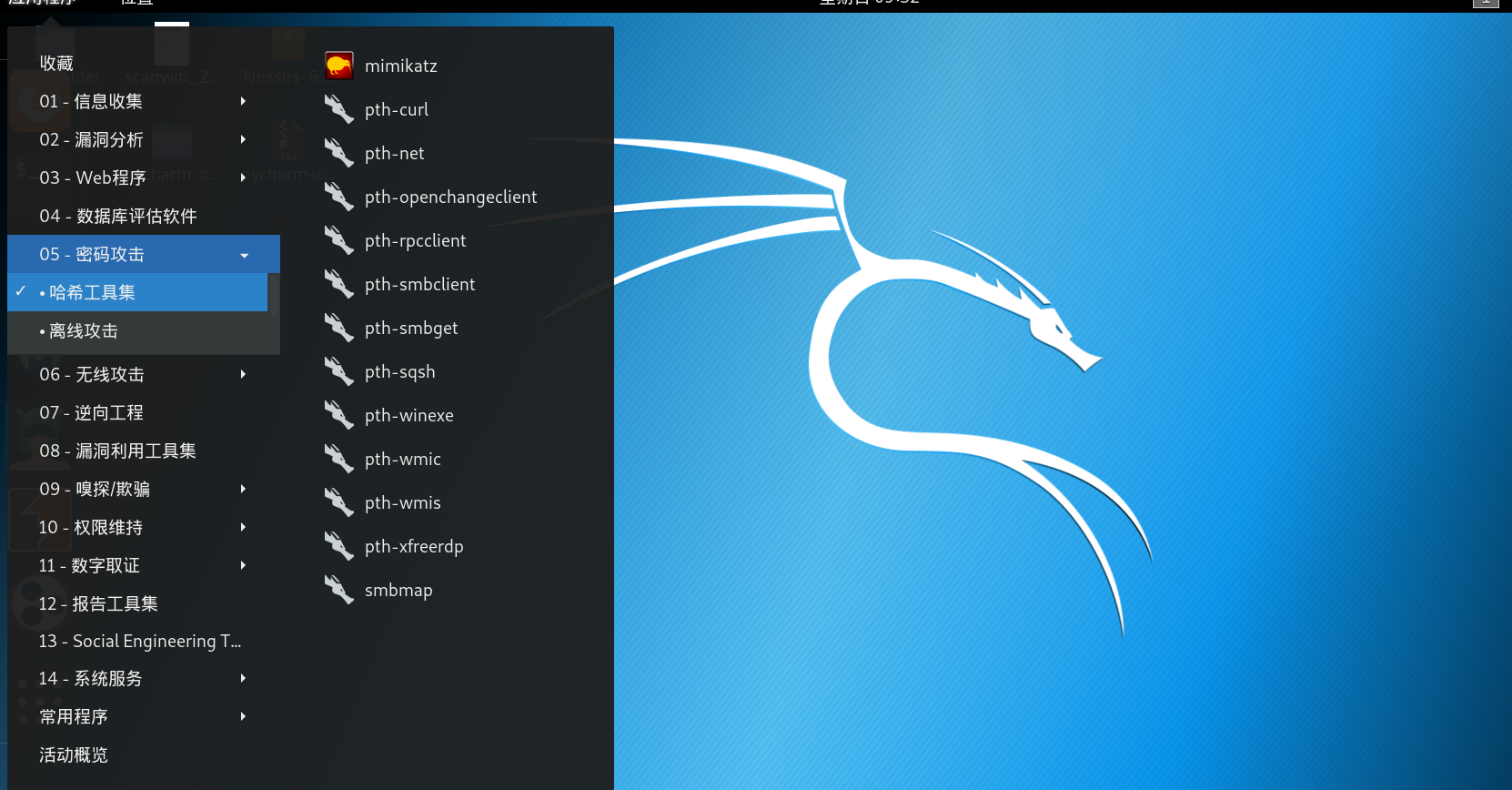Click the pth-winexe tool icon

pyautogui.click(x=339, y=415)
